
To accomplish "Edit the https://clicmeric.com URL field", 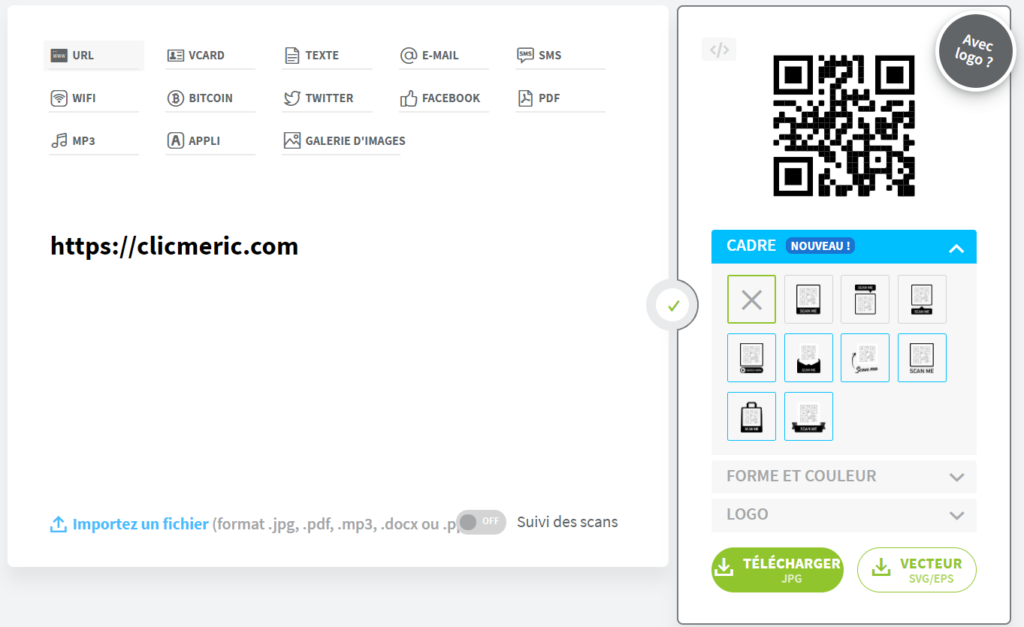I will [174, 246].
